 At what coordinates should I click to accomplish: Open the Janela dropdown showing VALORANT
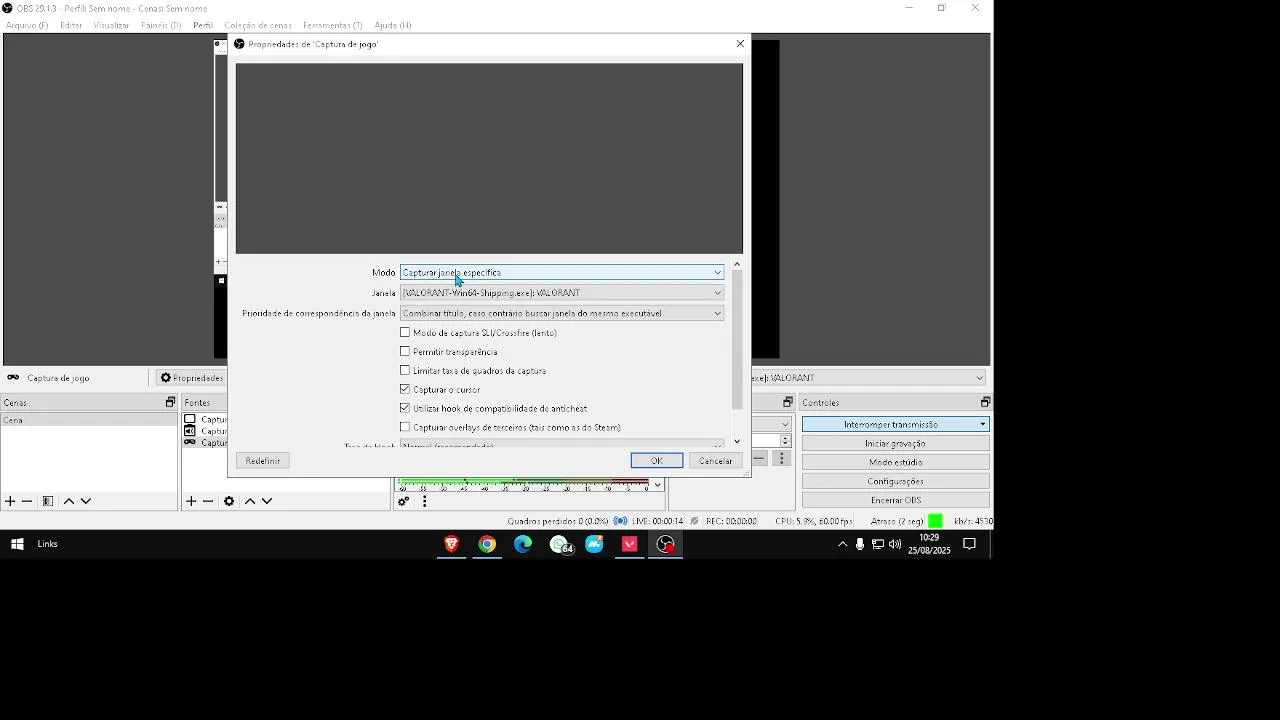pos(561,293)
